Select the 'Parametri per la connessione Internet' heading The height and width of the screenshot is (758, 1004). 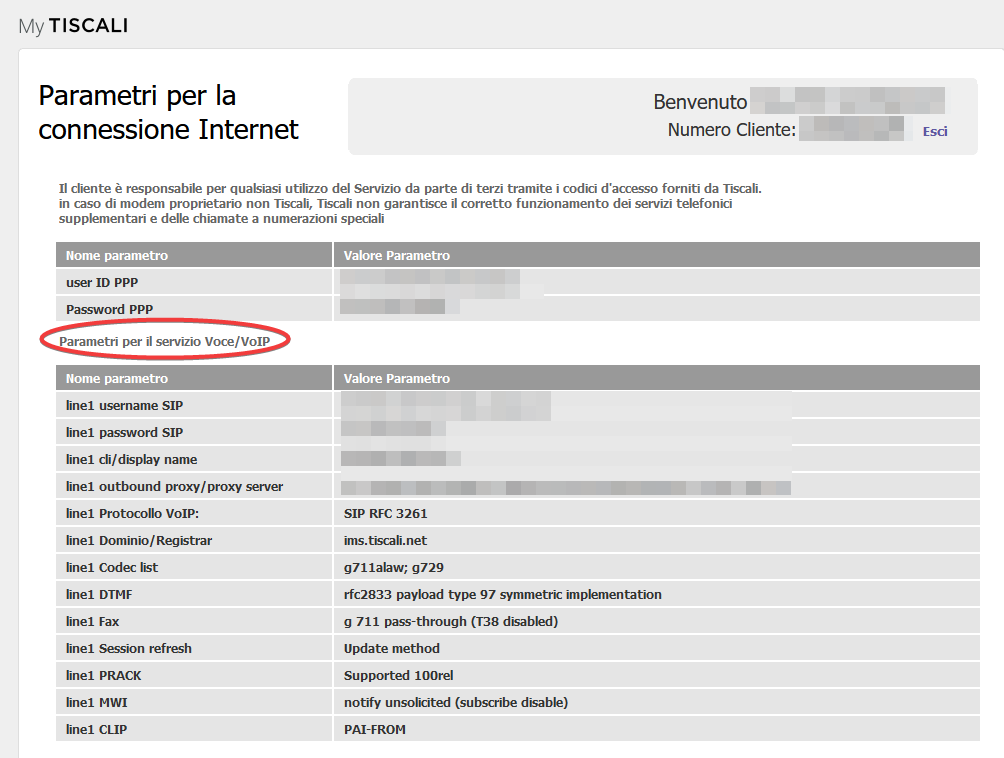click(x=168, y=113)
